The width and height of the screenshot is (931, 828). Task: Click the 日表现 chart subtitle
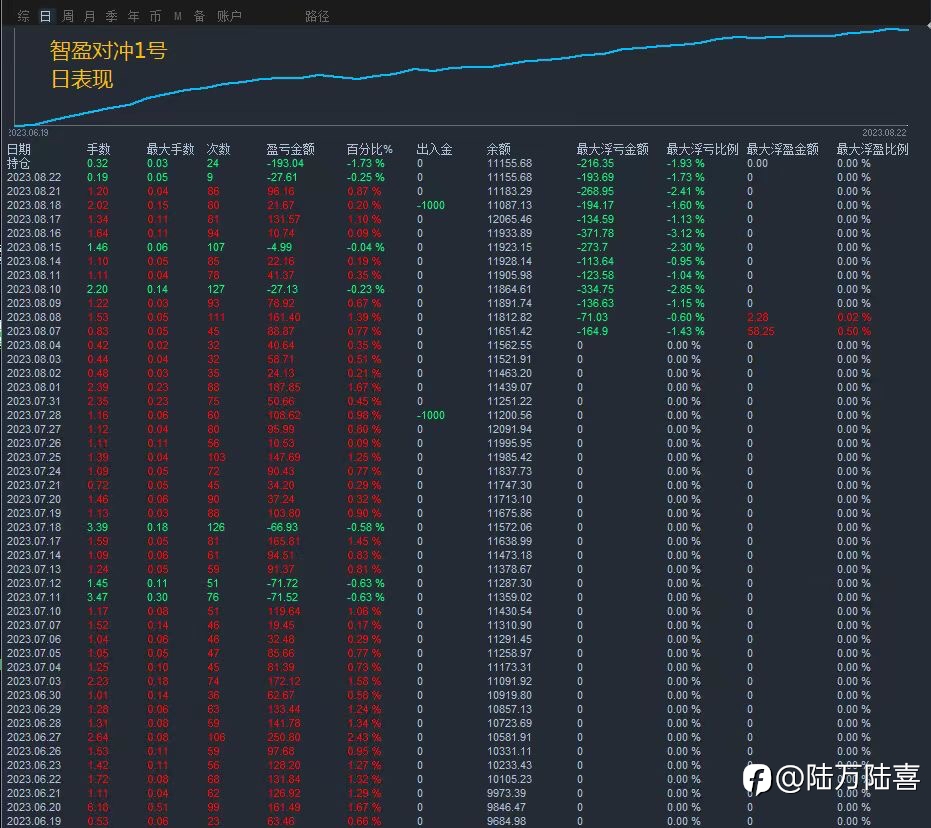click(81, 80)
